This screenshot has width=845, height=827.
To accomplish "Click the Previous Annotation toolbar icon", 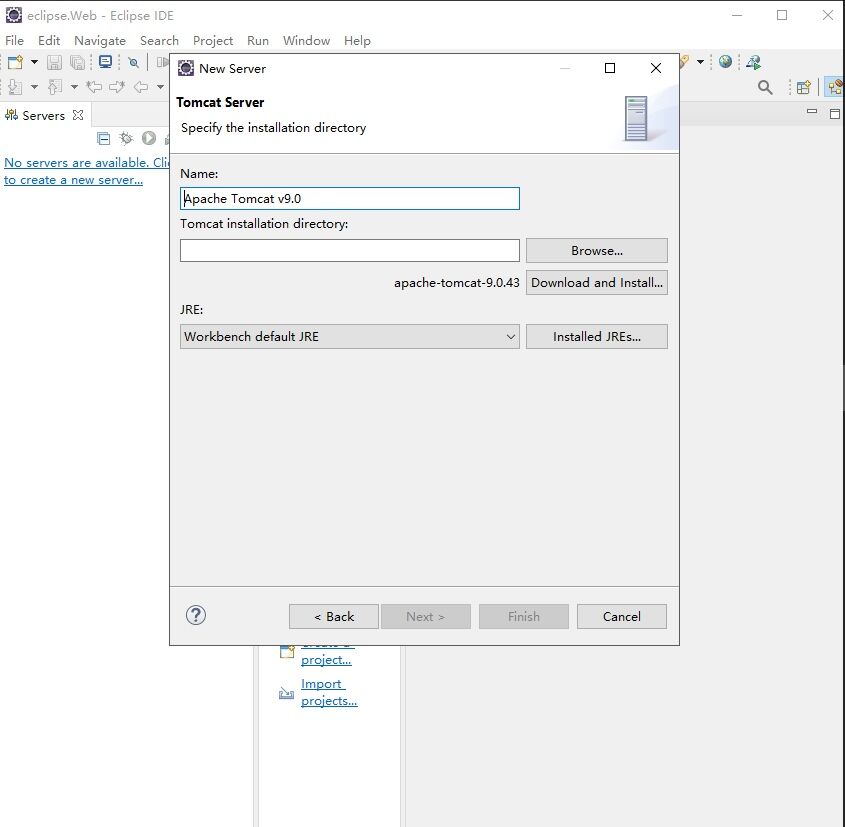I will (54, 87).
